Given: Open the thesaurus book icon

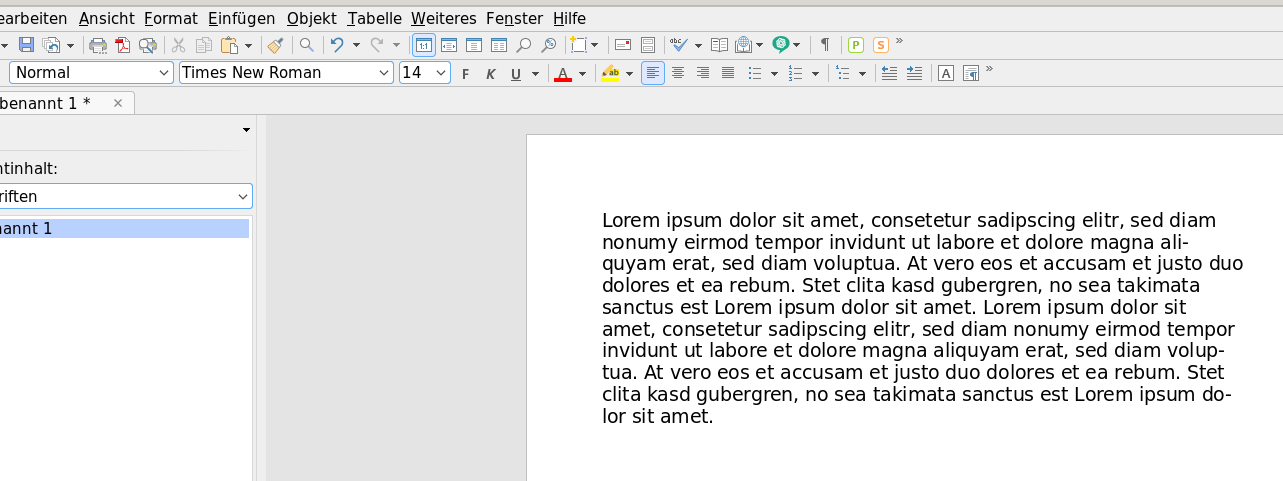Looking at the screenshot, I should click(x=719, y=45).
